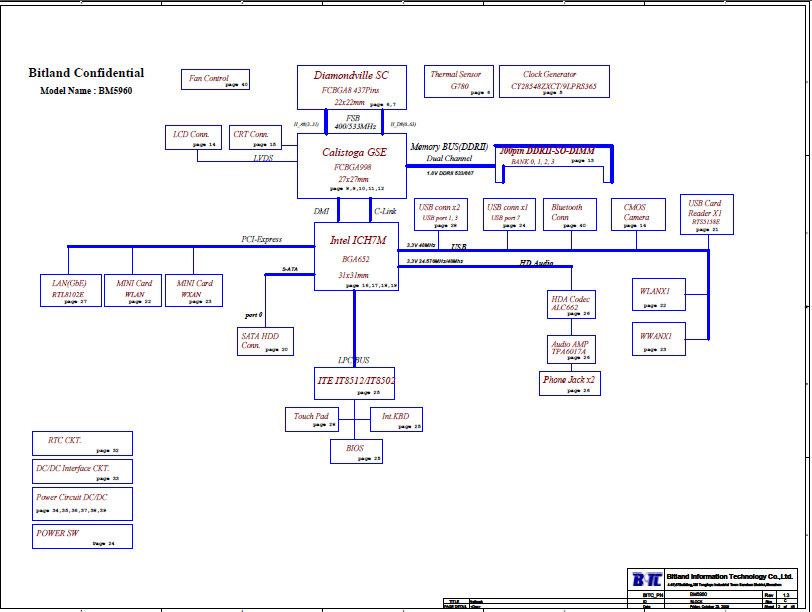Click the USB conn x1 block
The image size is (812, 612).
pos(509,214)
